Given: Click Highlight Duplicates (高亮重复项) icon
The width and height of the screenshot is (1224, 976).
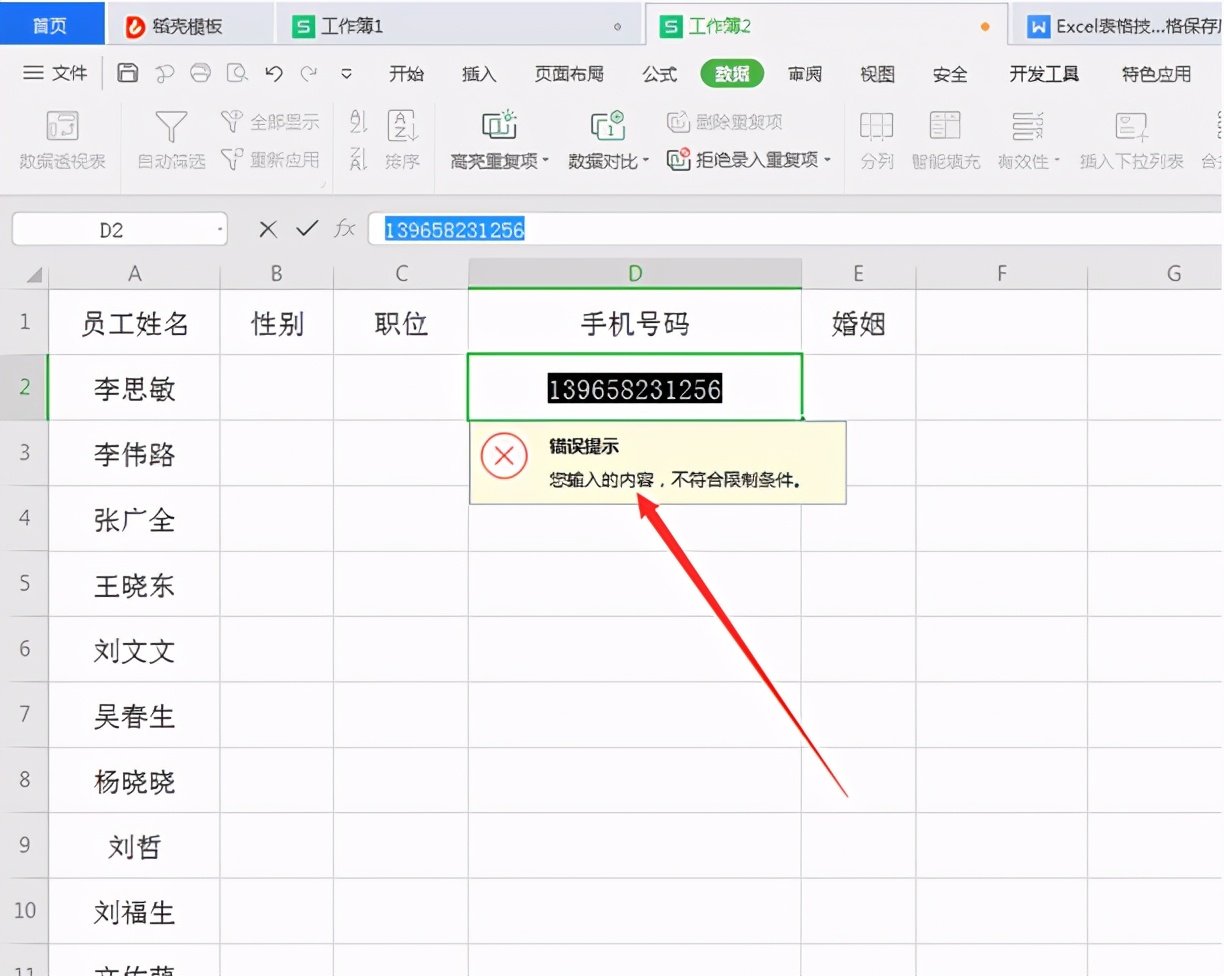Looking at the screenshot, I should coord(499,125).
